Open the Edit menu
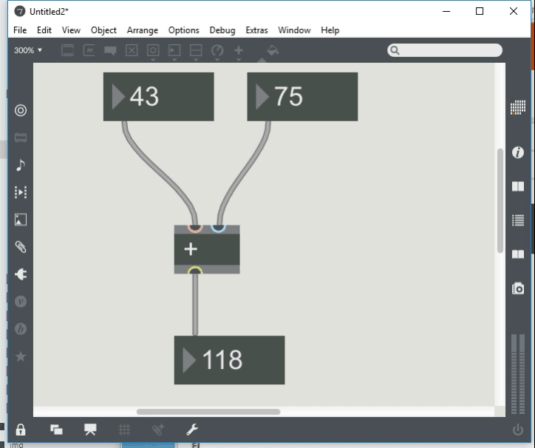This screenshot has height=448, width=535. pyautogui.click(x=44, y=30)
